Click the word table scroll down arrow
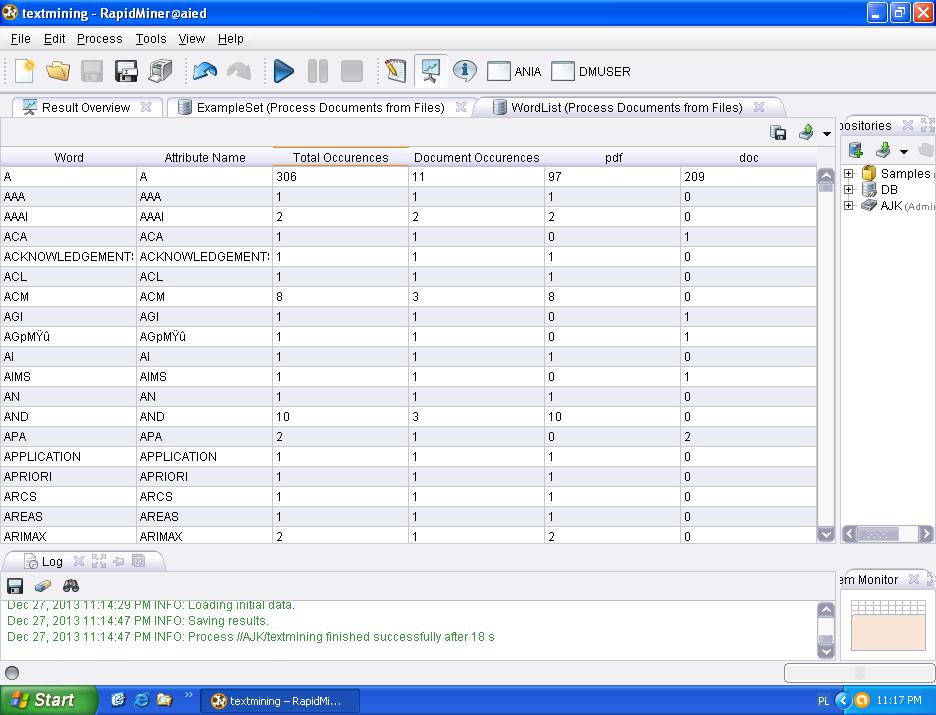 tap(826, 534)
